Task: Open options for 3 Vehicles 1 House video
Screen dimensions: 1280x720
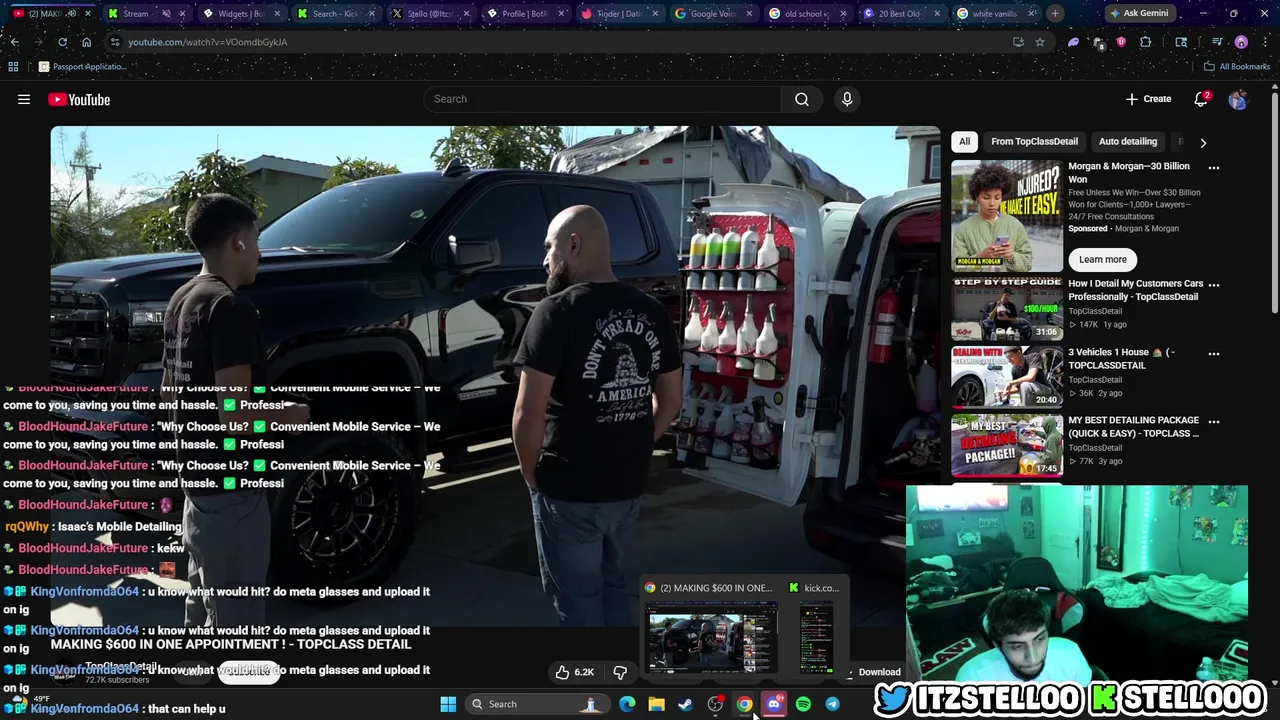Action: 1214,354
